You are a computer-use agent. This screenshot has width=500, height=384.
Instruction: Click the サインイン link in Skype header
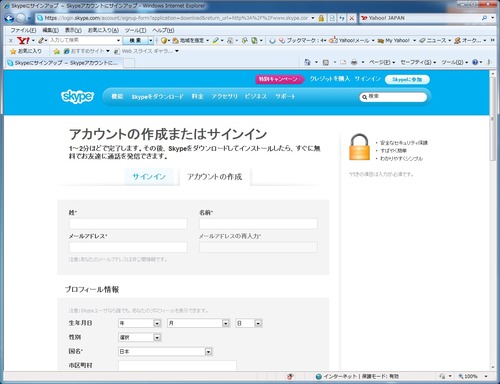coord(367,79)
